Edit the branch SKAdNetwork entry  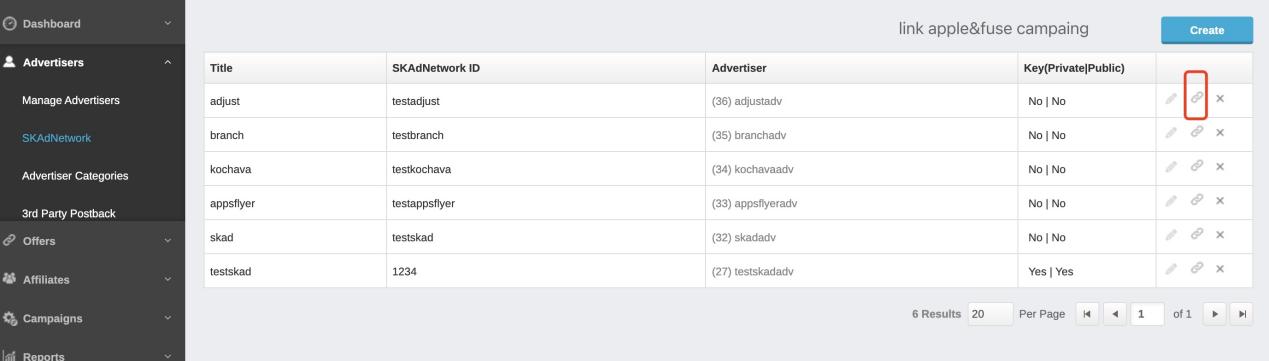coord(1171,133)
